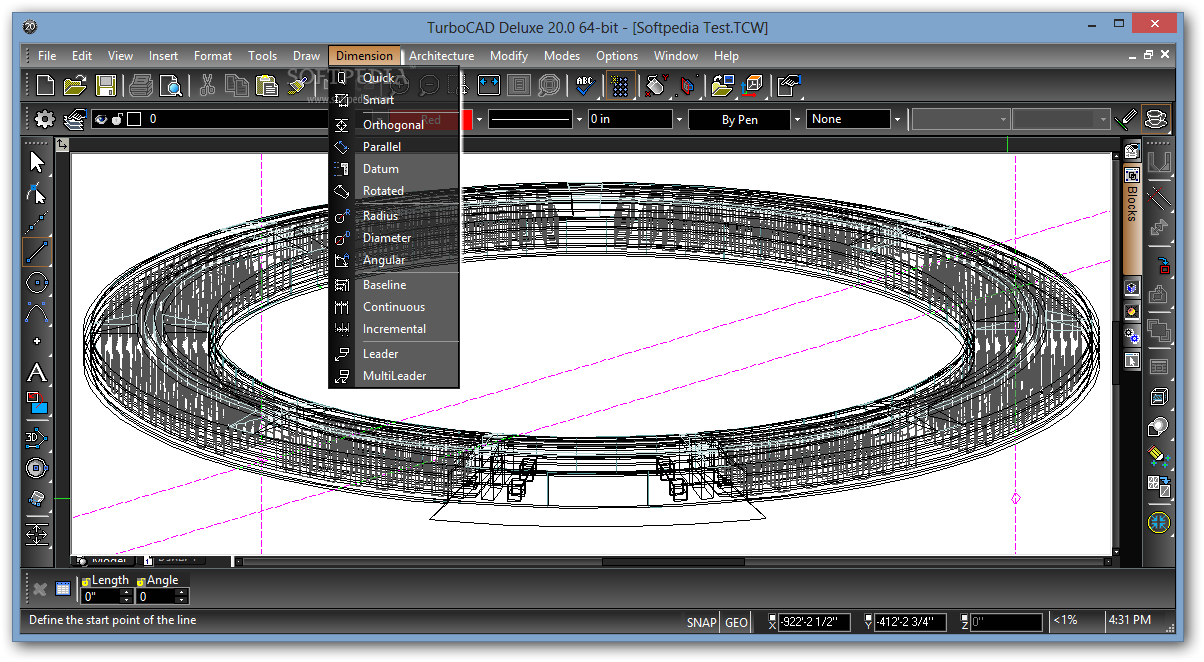Toggle the layer lock icon

click(117, 119)
